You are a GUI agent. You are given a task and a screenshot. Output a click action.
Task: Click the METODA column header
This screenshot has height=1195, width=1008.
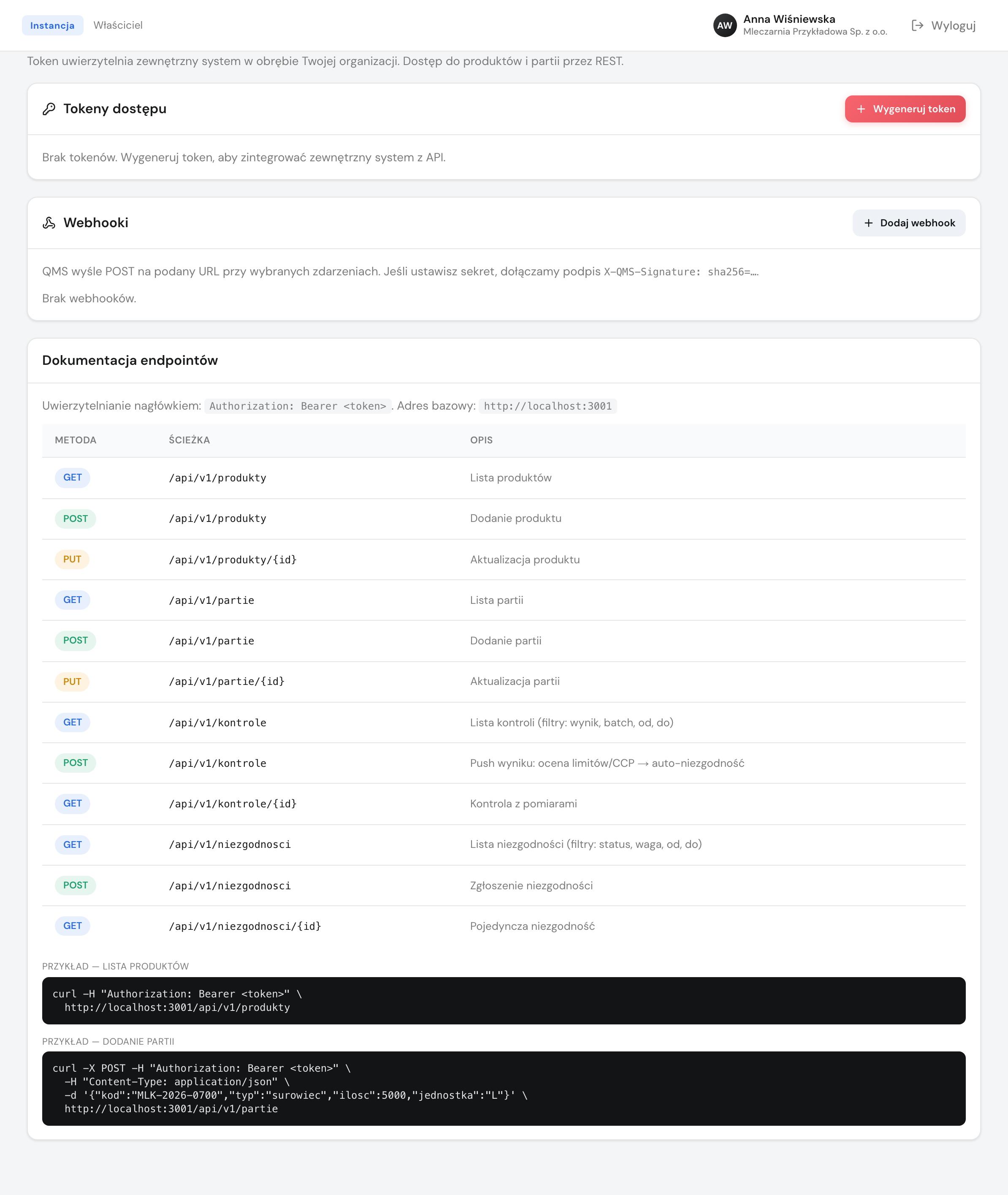pos(76,440)
